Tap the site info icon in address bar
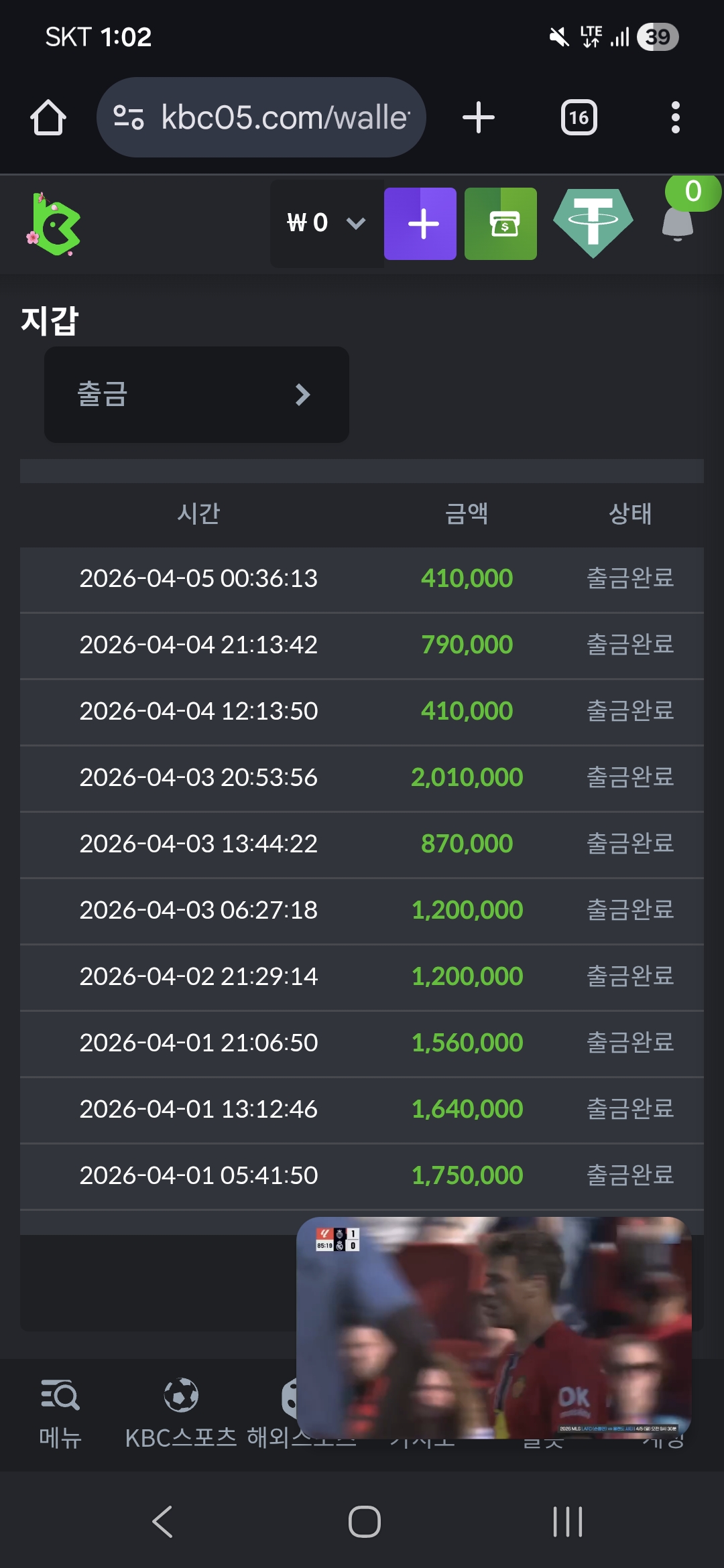The height and width of the screenshot is (1568, 724). (129, 118)
